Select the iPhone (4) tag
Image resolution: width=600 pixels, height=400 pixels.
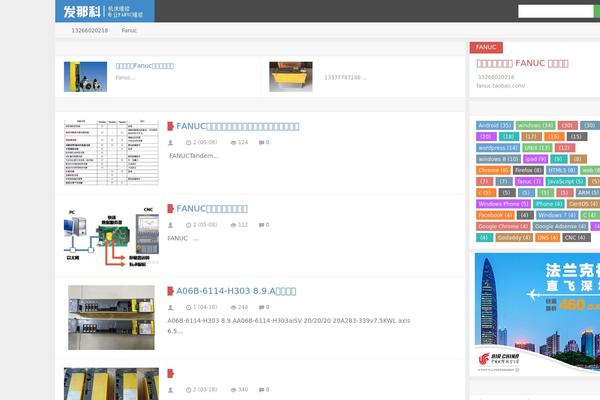[x=549, y=204]
